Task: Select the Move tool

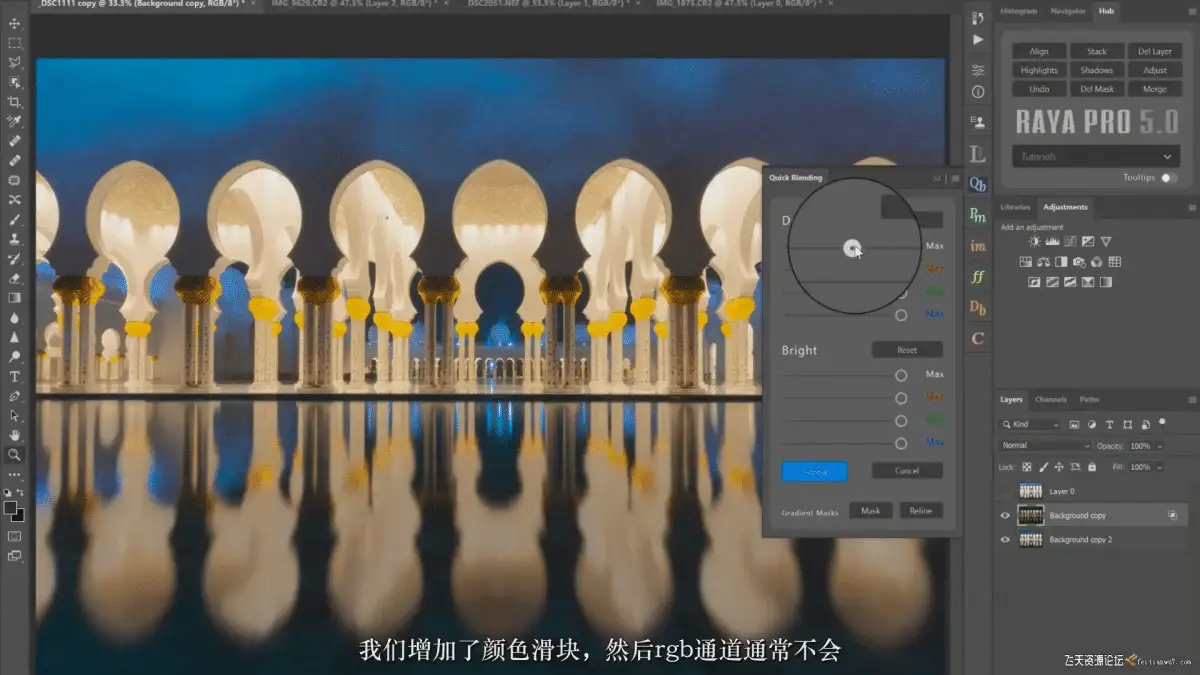Action: (15, 24)
